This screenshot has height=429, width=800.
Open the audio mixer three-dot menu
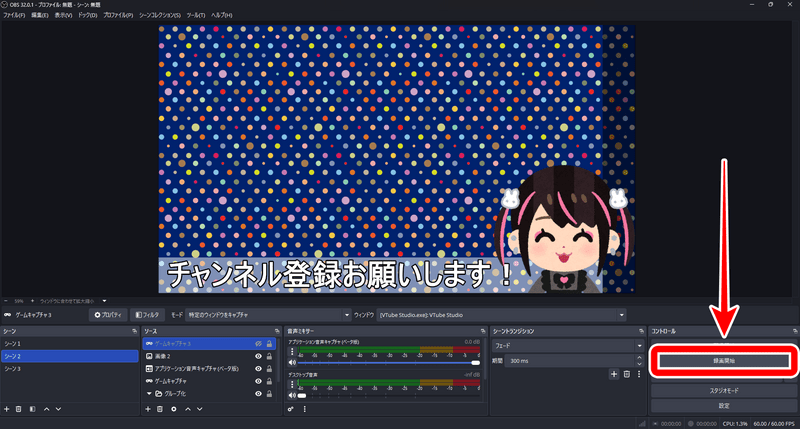(305, 409)
